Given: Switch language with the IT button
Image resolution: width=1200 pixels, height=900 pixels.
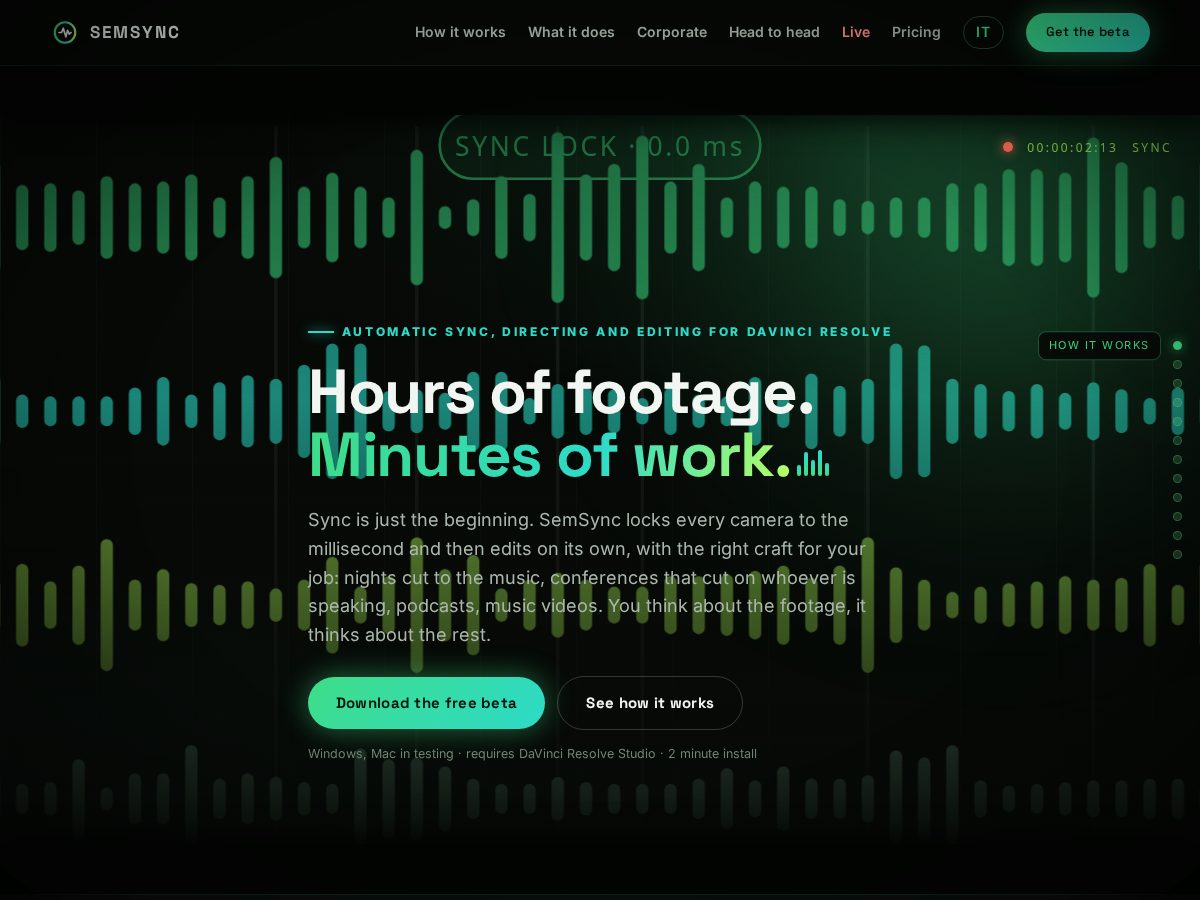Looking at the screenshot, I should (x=983, y=32).
